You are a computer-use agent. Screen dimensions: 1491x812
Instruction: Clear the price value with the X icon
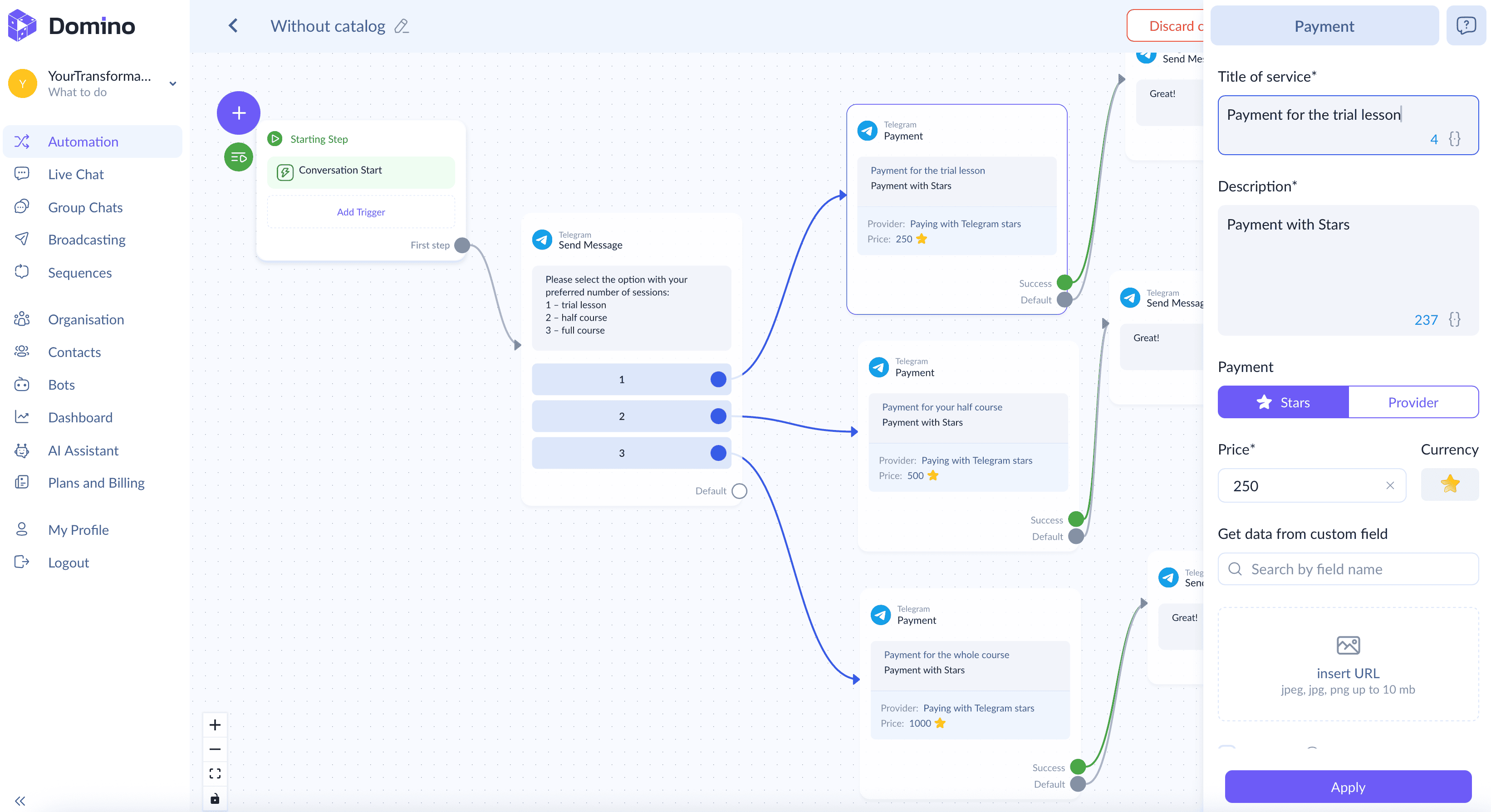click(1390, 485)
